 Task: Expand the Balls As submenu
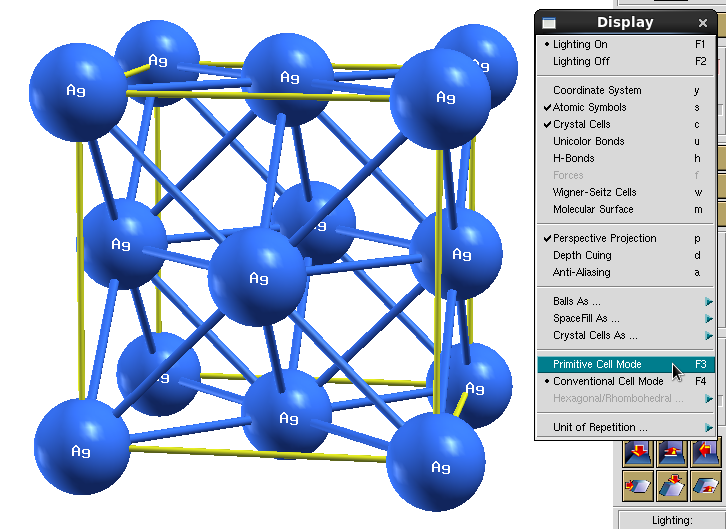click(626, 301)
